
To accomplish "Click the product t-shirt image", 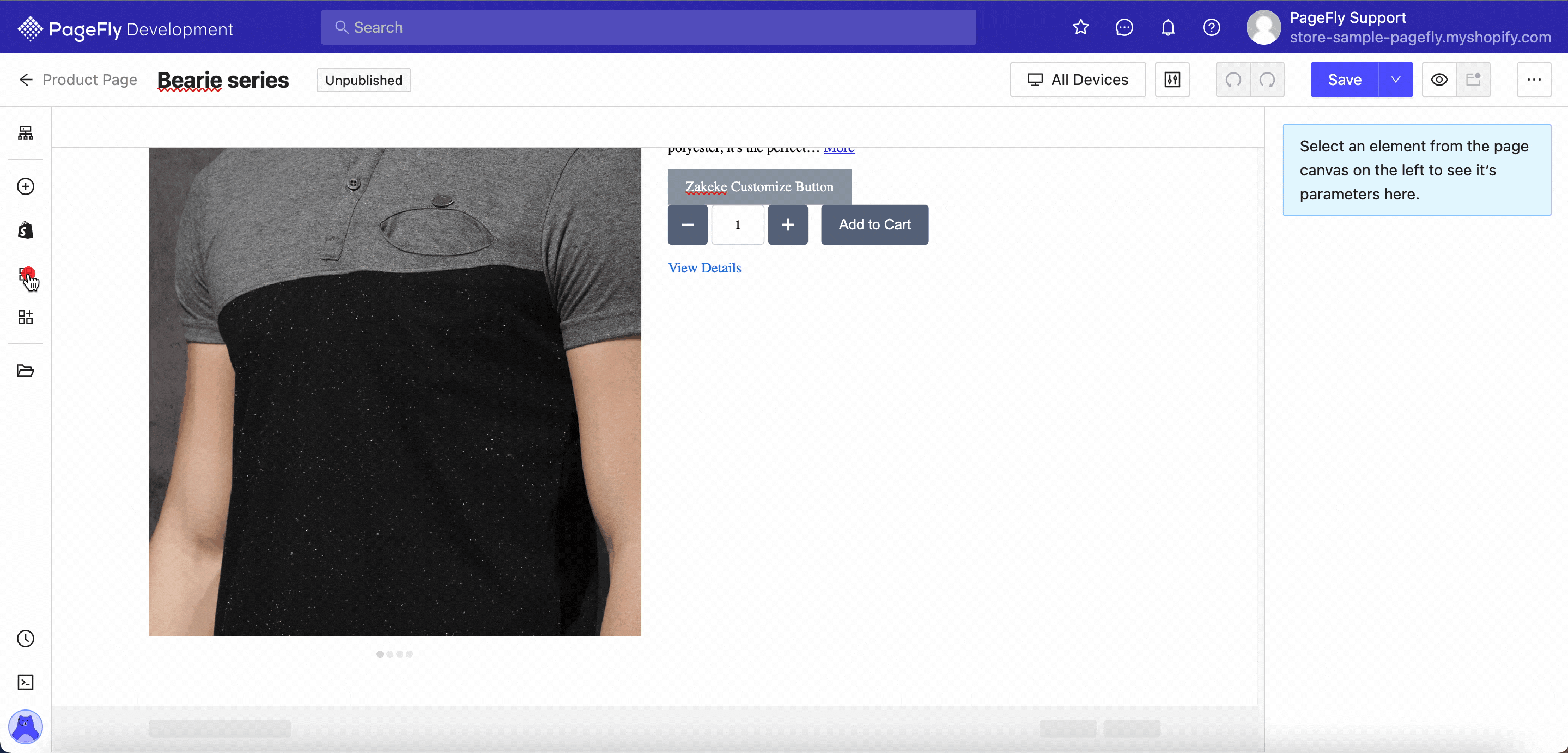I will point(394,392).
